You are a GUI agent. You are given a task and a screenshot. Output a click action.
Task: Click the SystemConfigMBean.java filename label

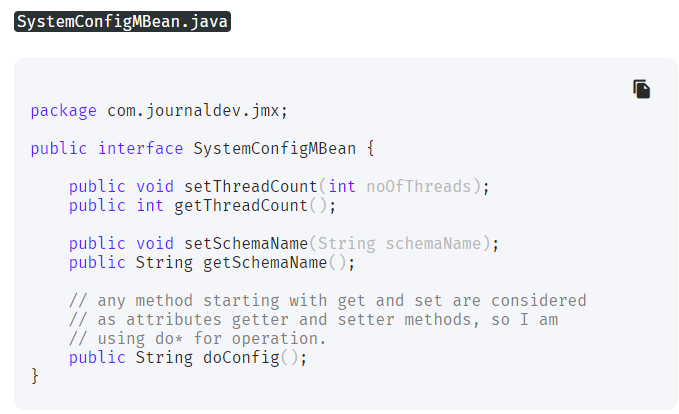coord(122,22)
